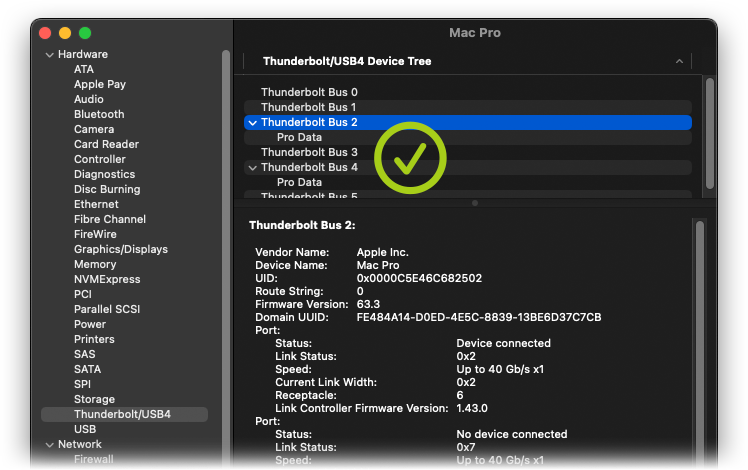Open Diagnostics section
The width and height of the screenshot is (748, 470).
tap(104, 174)
